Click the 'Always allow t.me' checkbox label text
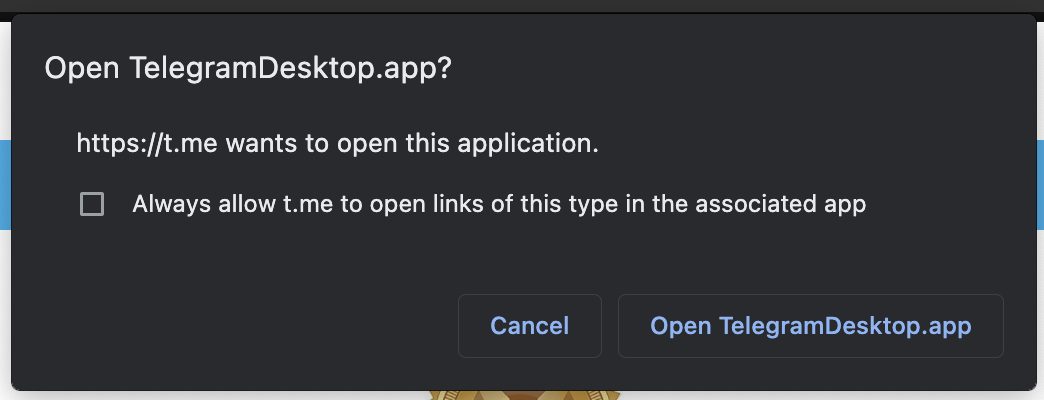The width and height of the screenshot is (1044, 400). tap(499, 204)
